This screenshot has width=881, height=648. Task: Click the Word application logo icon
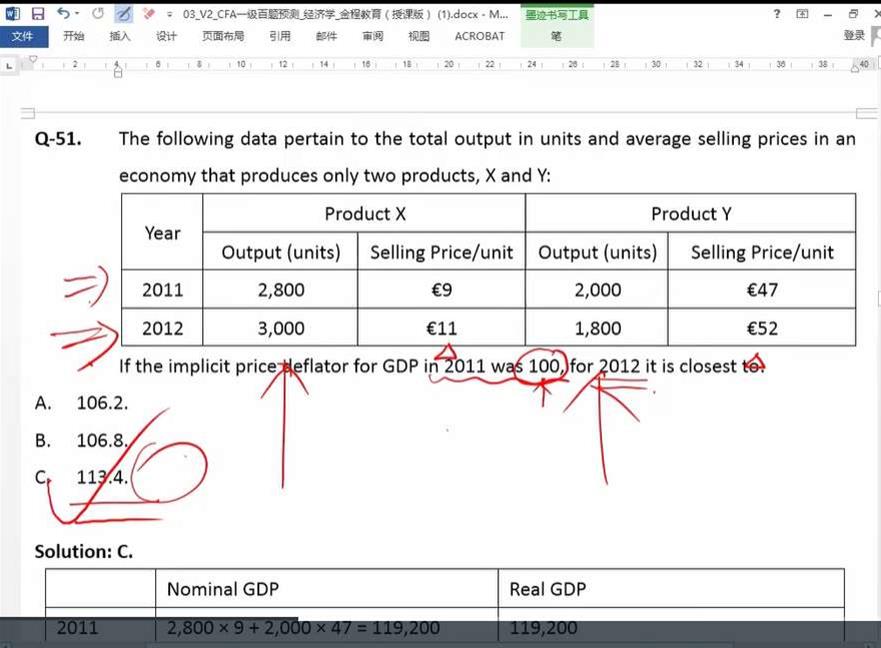13,14
